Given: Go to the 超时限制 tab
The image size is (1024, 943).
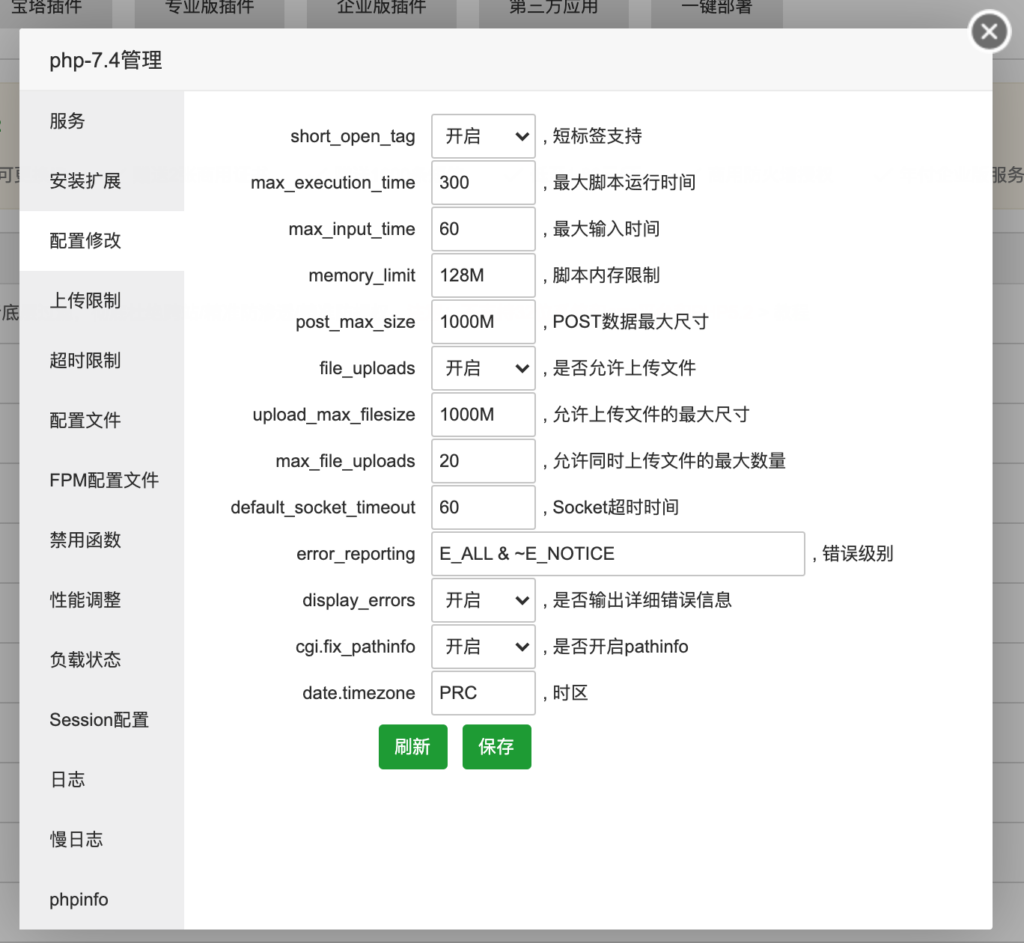Looking at the screenshot, I should 85,361.
